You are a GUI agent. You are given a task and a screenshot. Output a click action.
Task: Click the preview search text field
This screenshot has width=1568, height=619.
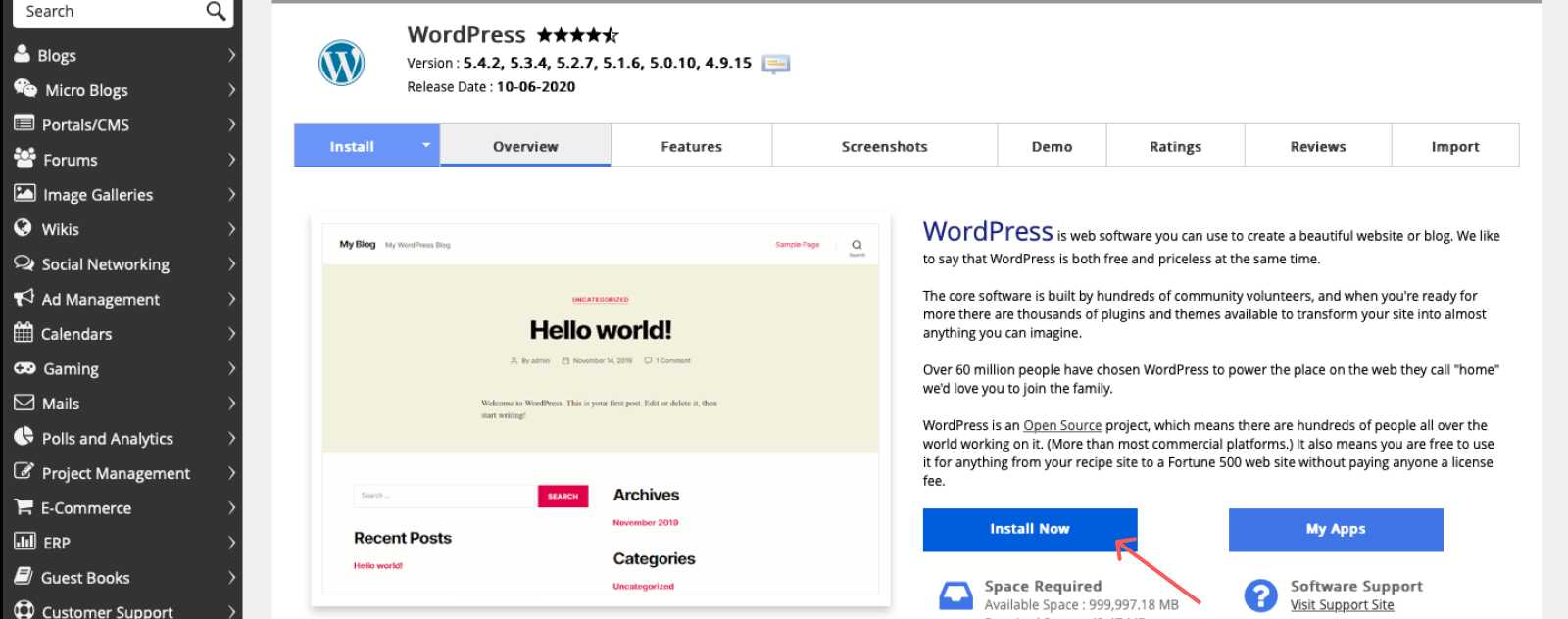pos(445,497)
